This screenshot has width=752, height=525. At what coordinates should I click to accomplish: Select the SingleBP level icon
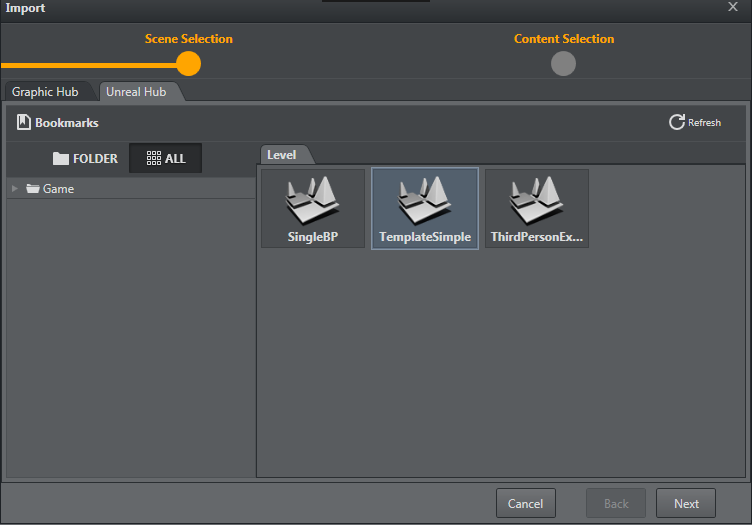[x=312, y=199]
